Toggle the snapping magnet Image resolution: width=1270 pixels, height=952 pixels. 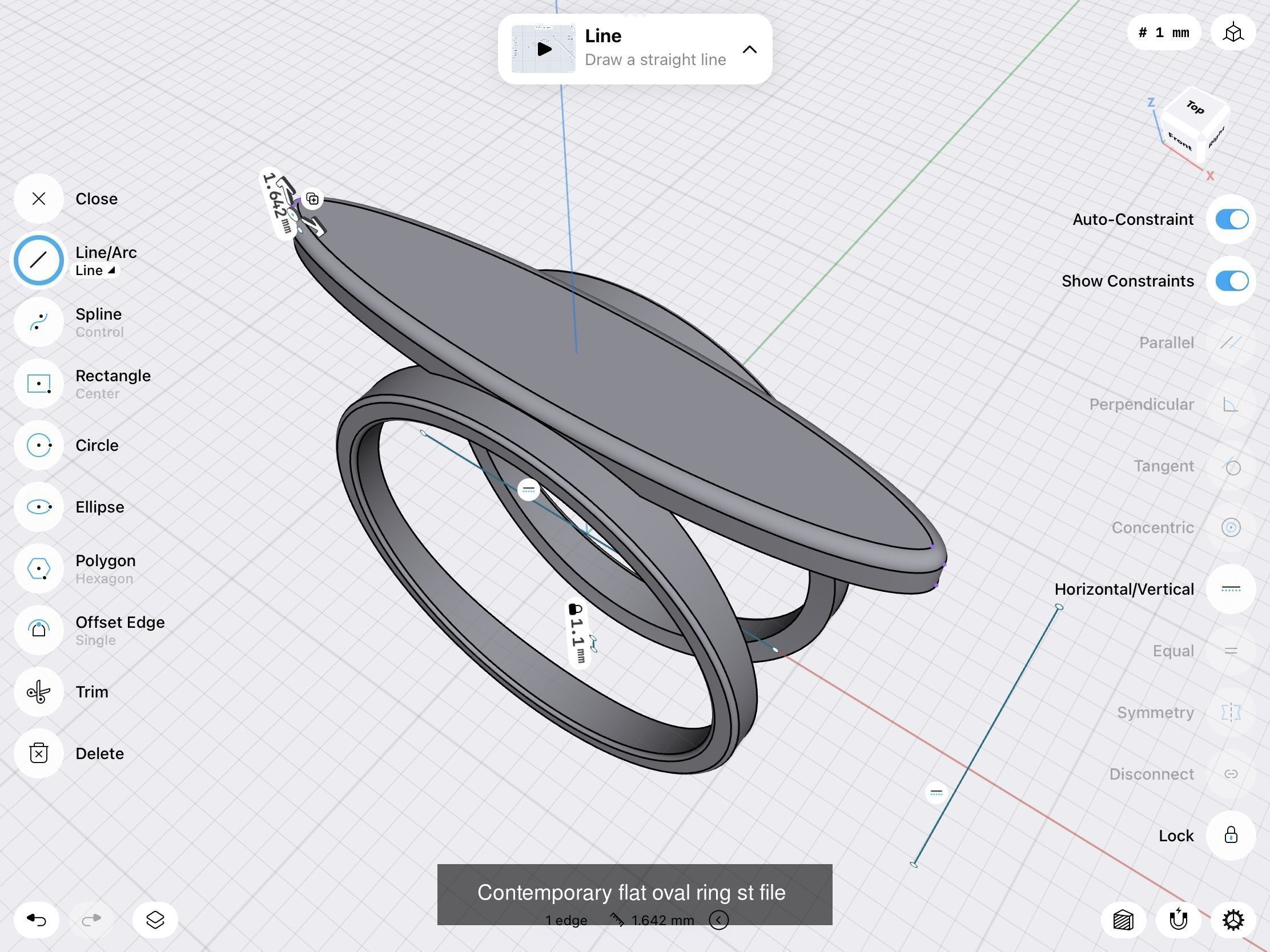click(1179, 920)
